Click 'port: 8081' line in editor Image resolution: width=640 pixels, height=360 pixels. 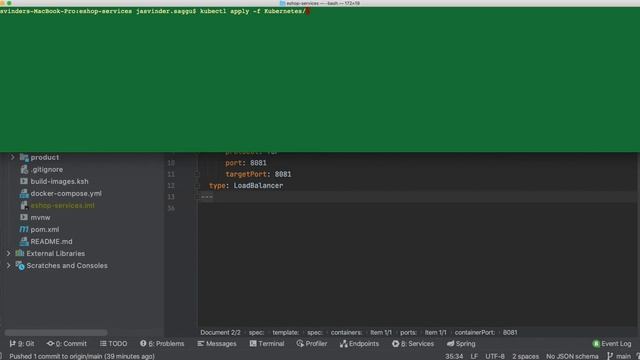[246, 163]
